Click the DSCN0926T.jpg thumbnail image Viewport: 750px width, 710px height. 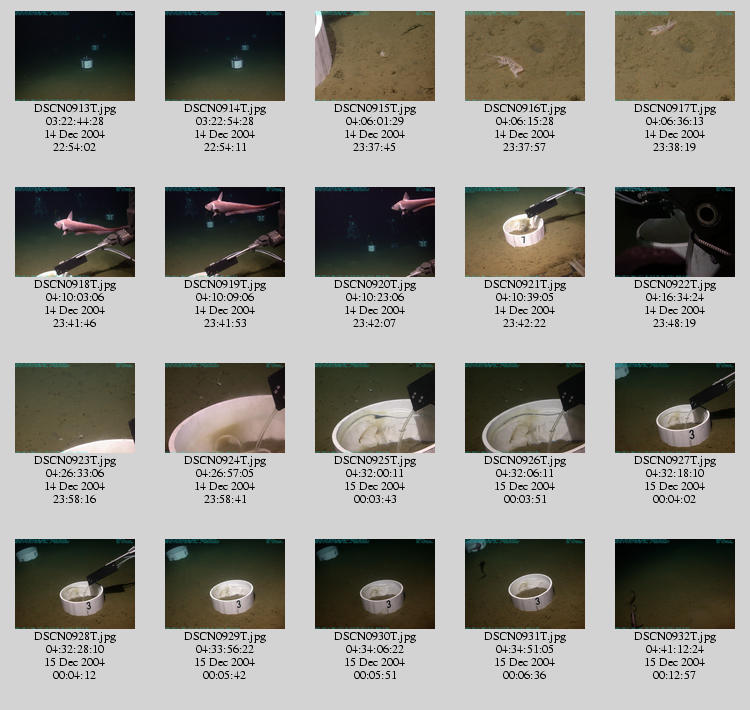click(x=525, y=408)
